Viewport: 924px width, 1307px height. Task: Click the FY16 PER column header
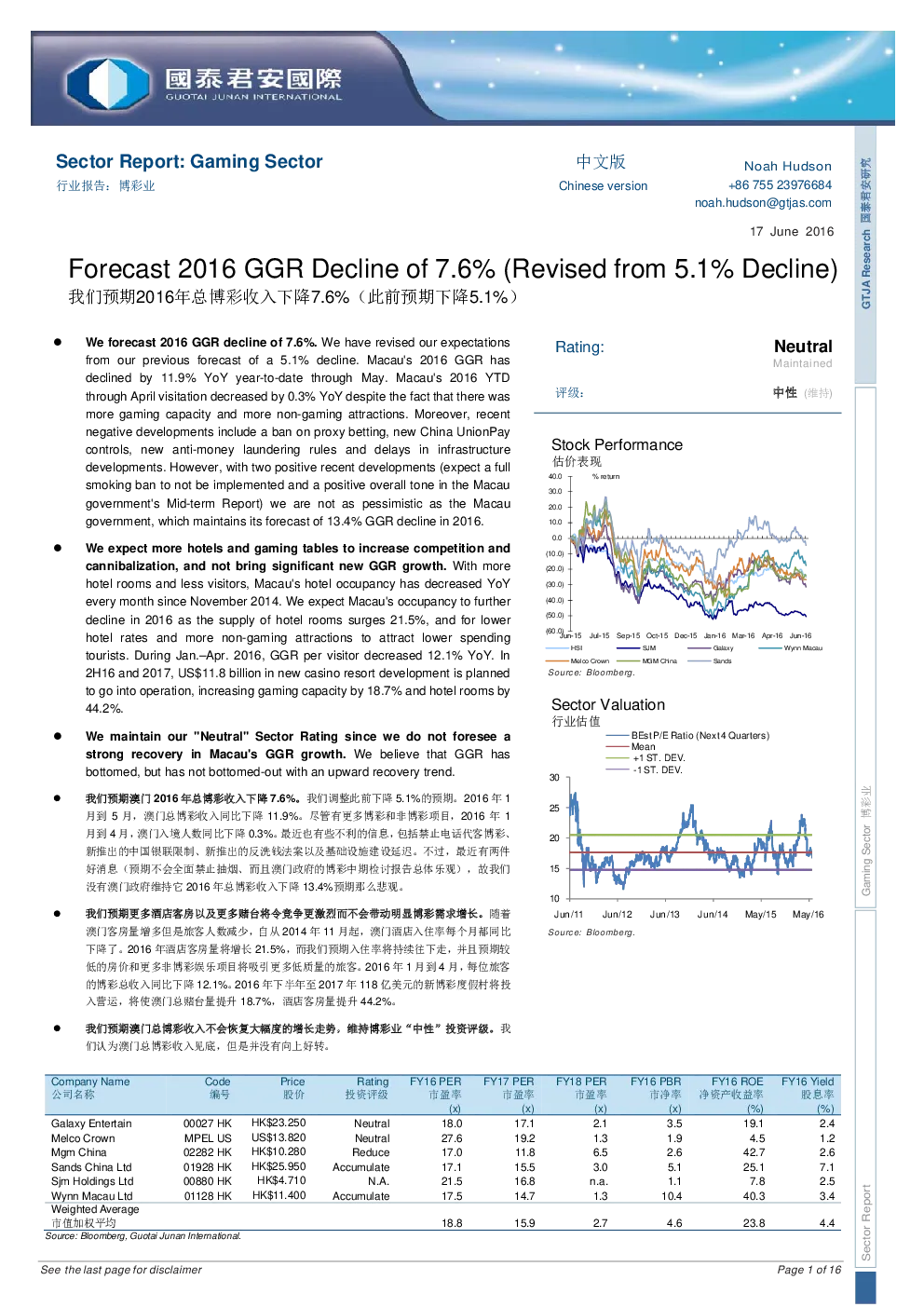coord(435,1082)
